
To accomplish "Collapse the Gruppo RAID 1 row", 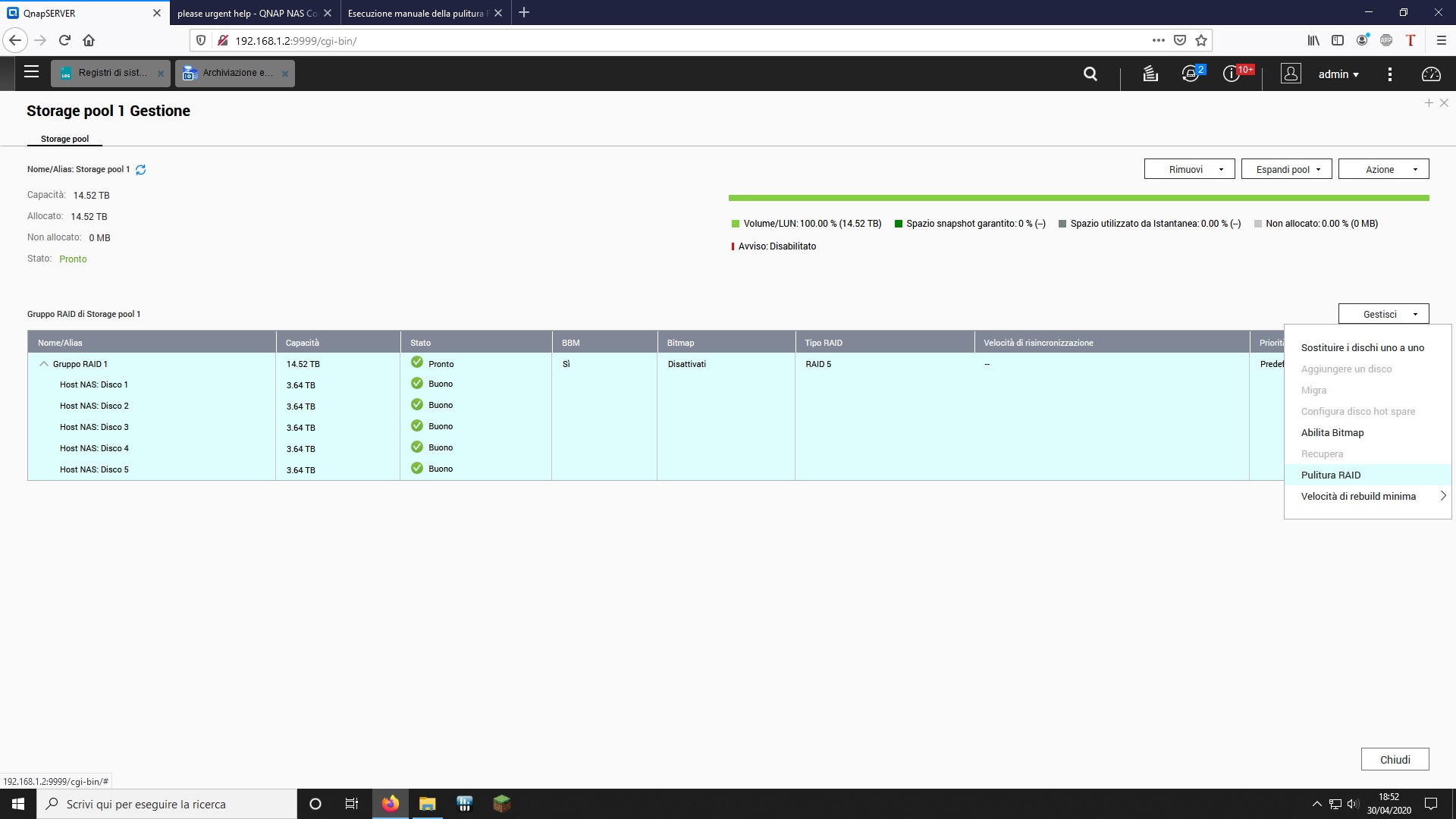I will click(x=44, y=364).
